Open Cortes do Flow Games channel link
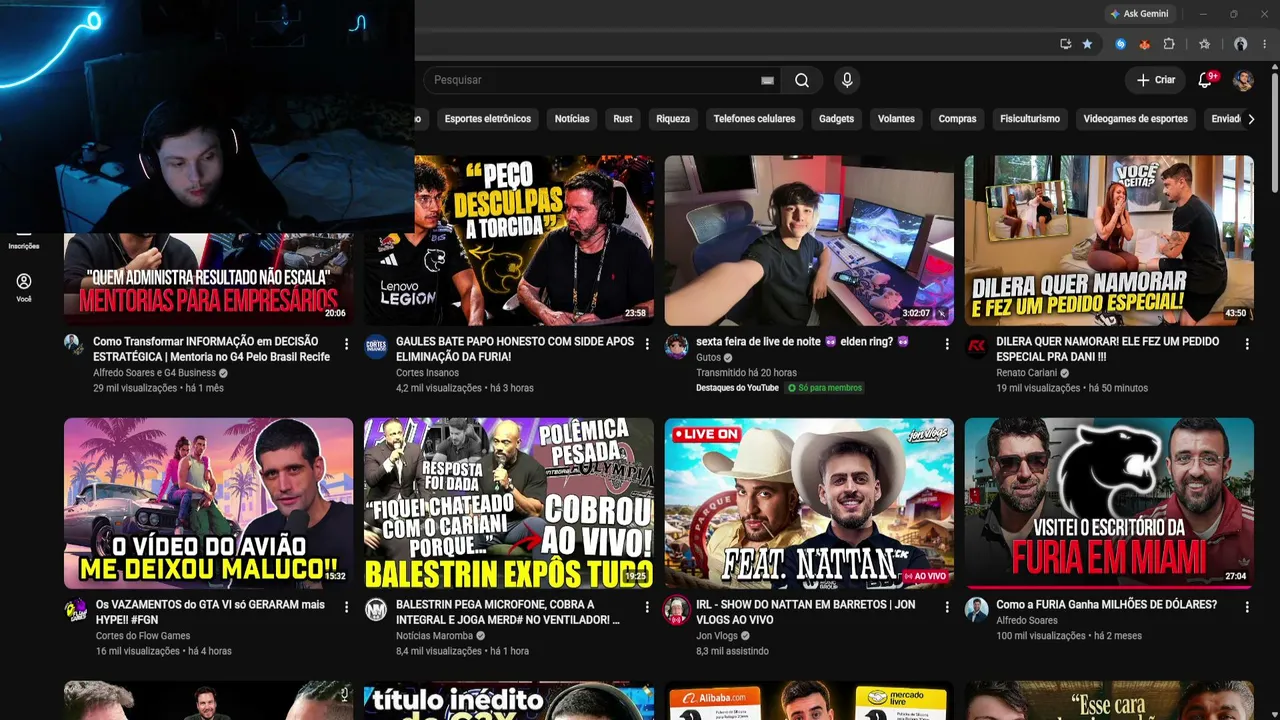The image size is (1280, 720). (x=143, y=636)
